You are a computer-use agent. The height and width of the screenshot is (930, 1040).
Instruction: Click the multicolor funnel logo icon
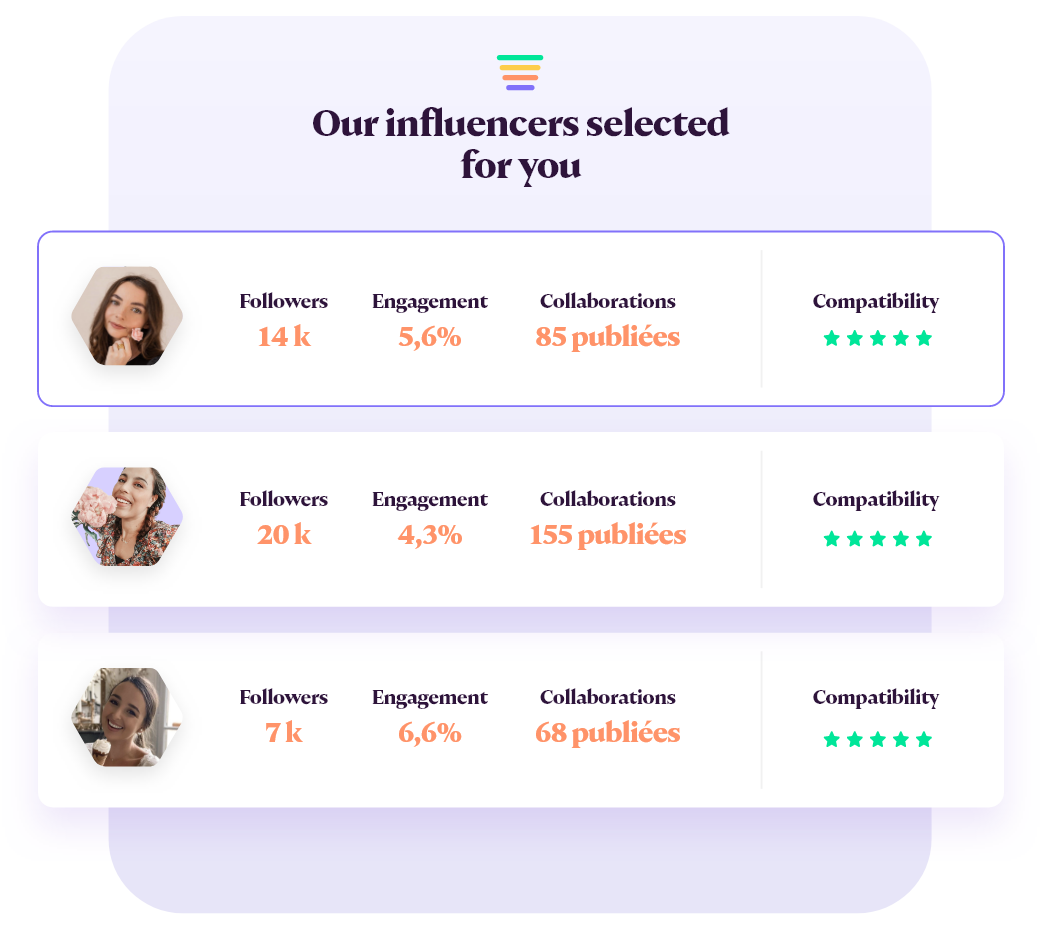520,73
